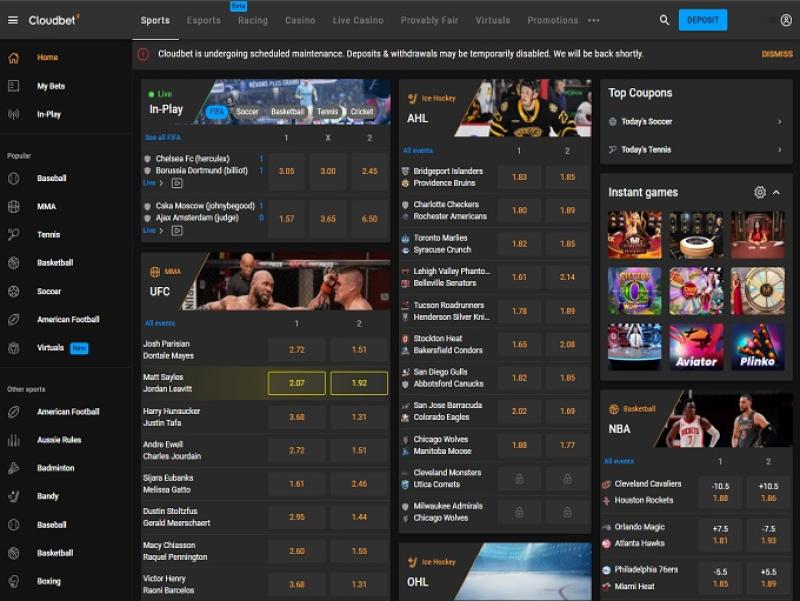The image size is (800, 601).
Task: Open the Plinko game thumbnail
Action: pos(757,347)
